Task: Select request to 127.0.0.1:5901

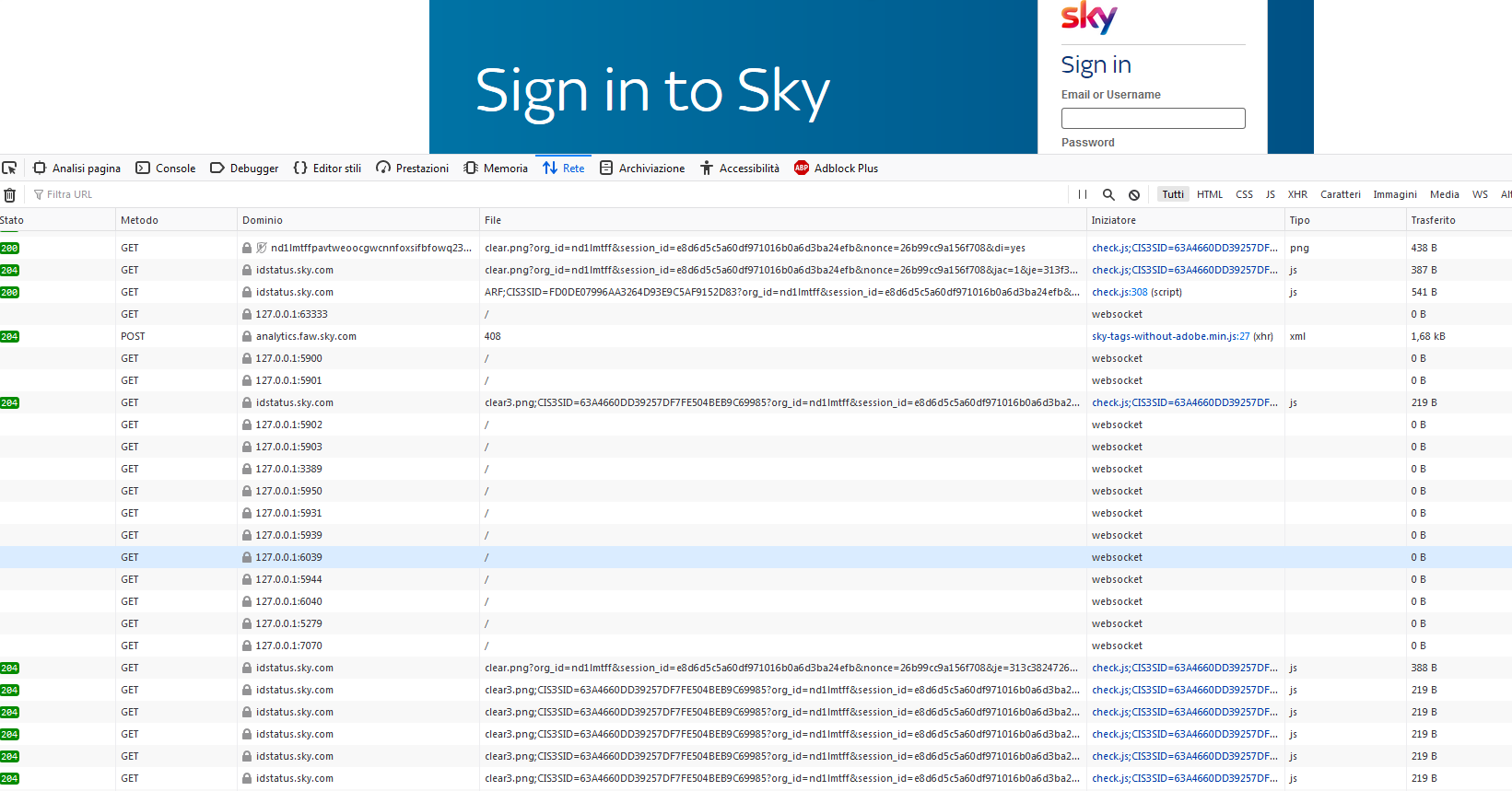Action: tap(756, 380)
